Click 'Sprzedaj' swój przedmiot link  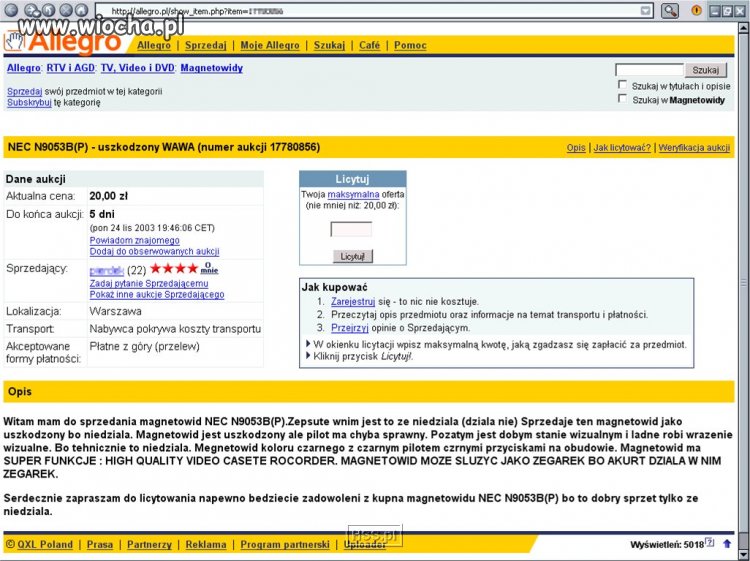click(24, 91)
